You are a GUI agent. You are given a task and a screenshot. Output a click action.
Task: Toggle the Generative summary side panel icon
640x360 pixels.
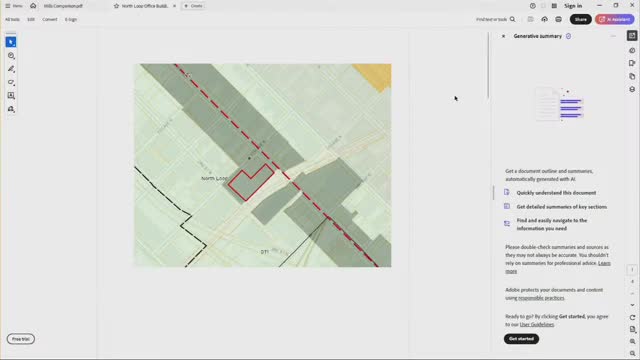point(632,36)
